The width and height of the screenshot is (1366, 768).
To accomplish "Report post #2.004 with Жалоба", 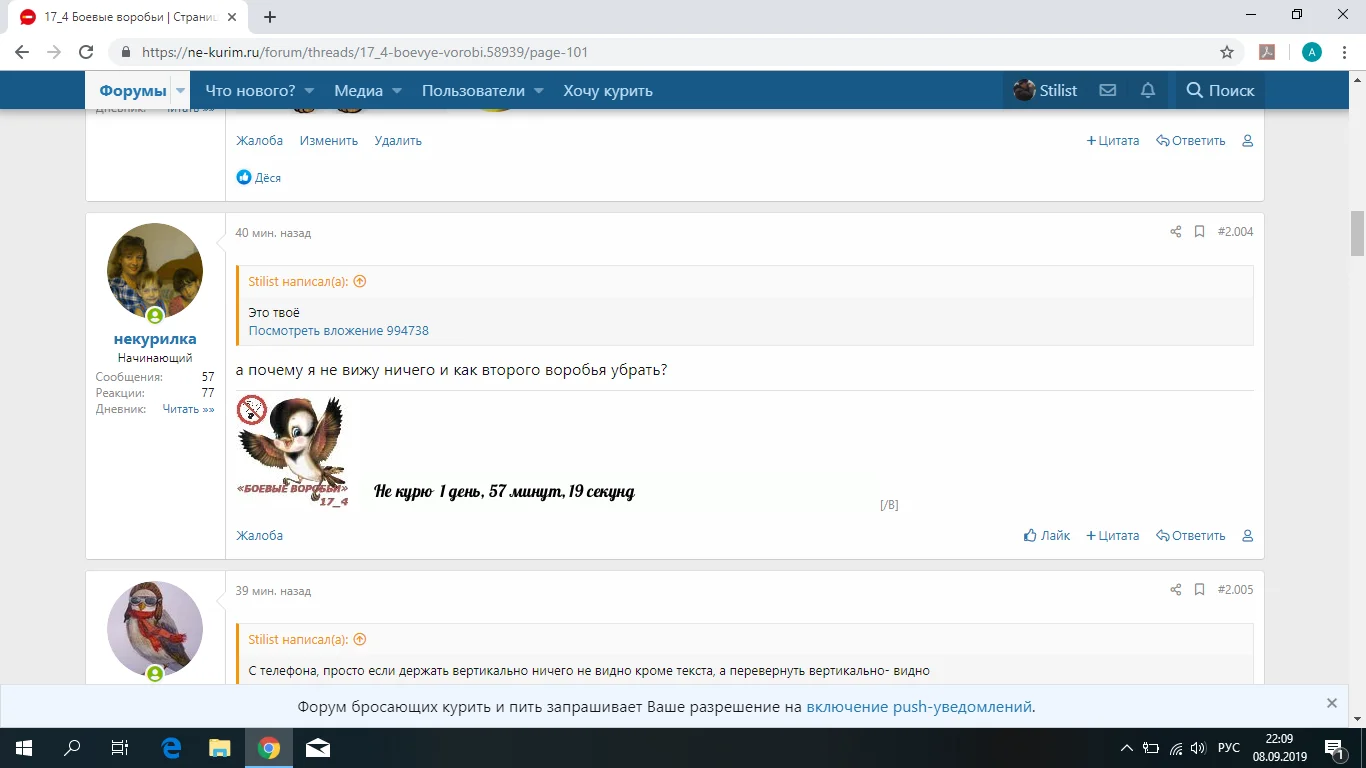I will point(260,536).
